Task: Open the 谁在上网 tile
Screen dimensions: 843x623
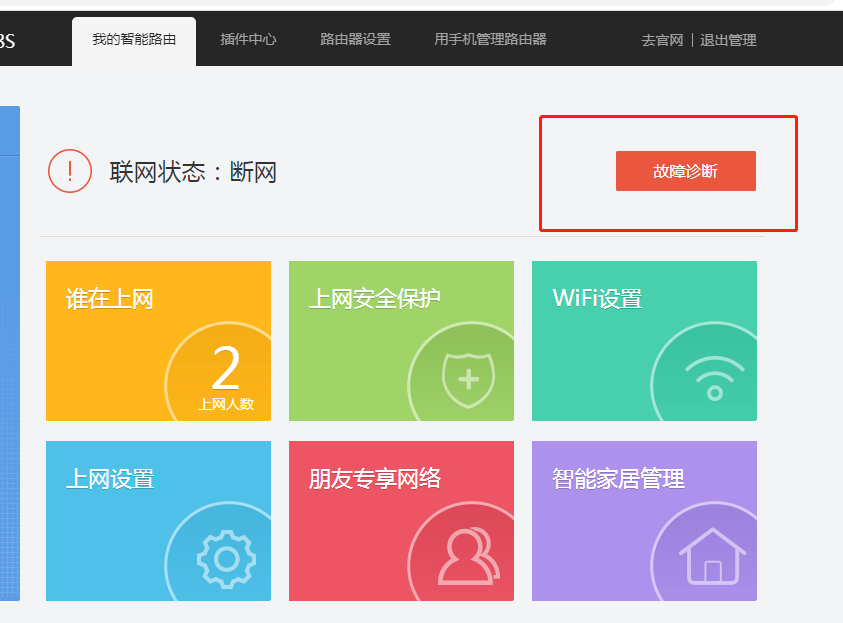Action: click(x=159, y=341)
